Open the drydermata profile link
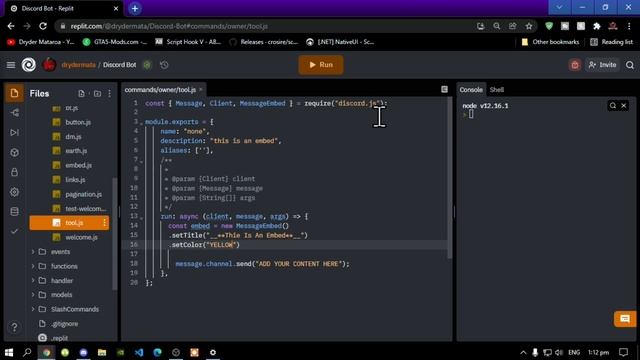The width and height of the screenshot is (640, 360). pos(78,64)
